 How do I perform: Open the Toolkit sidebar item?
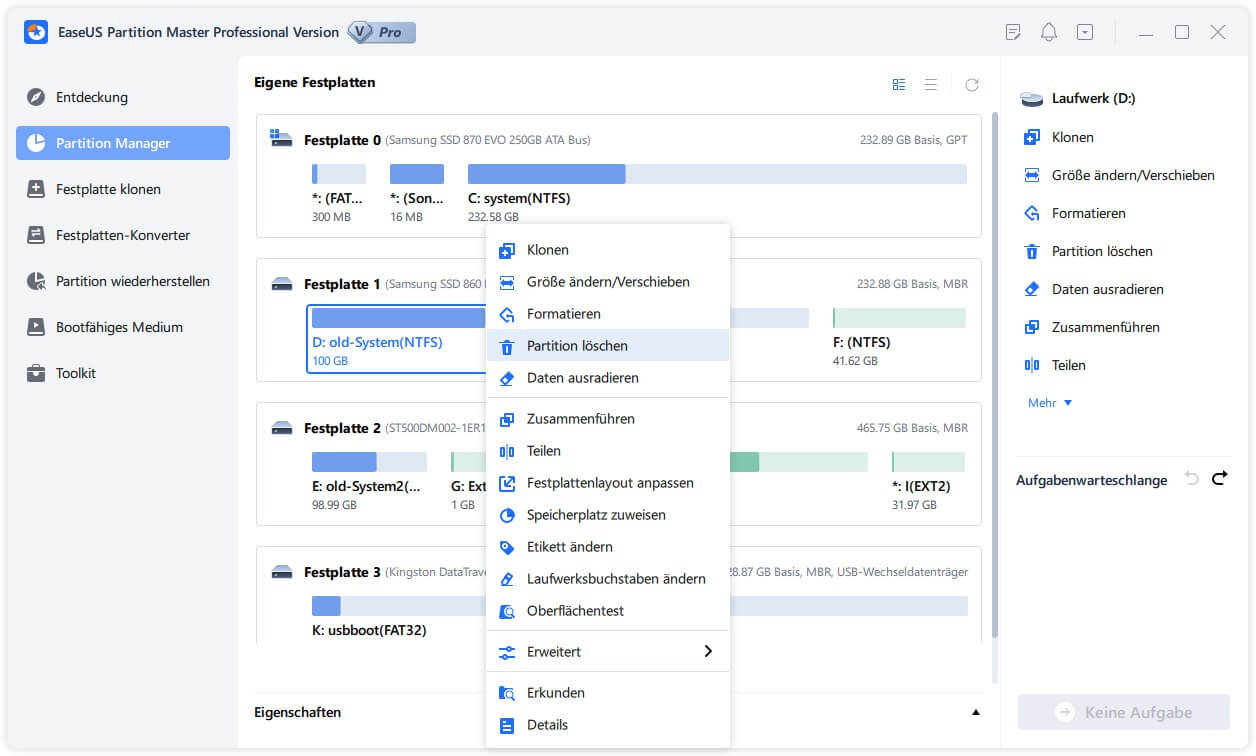123,373
